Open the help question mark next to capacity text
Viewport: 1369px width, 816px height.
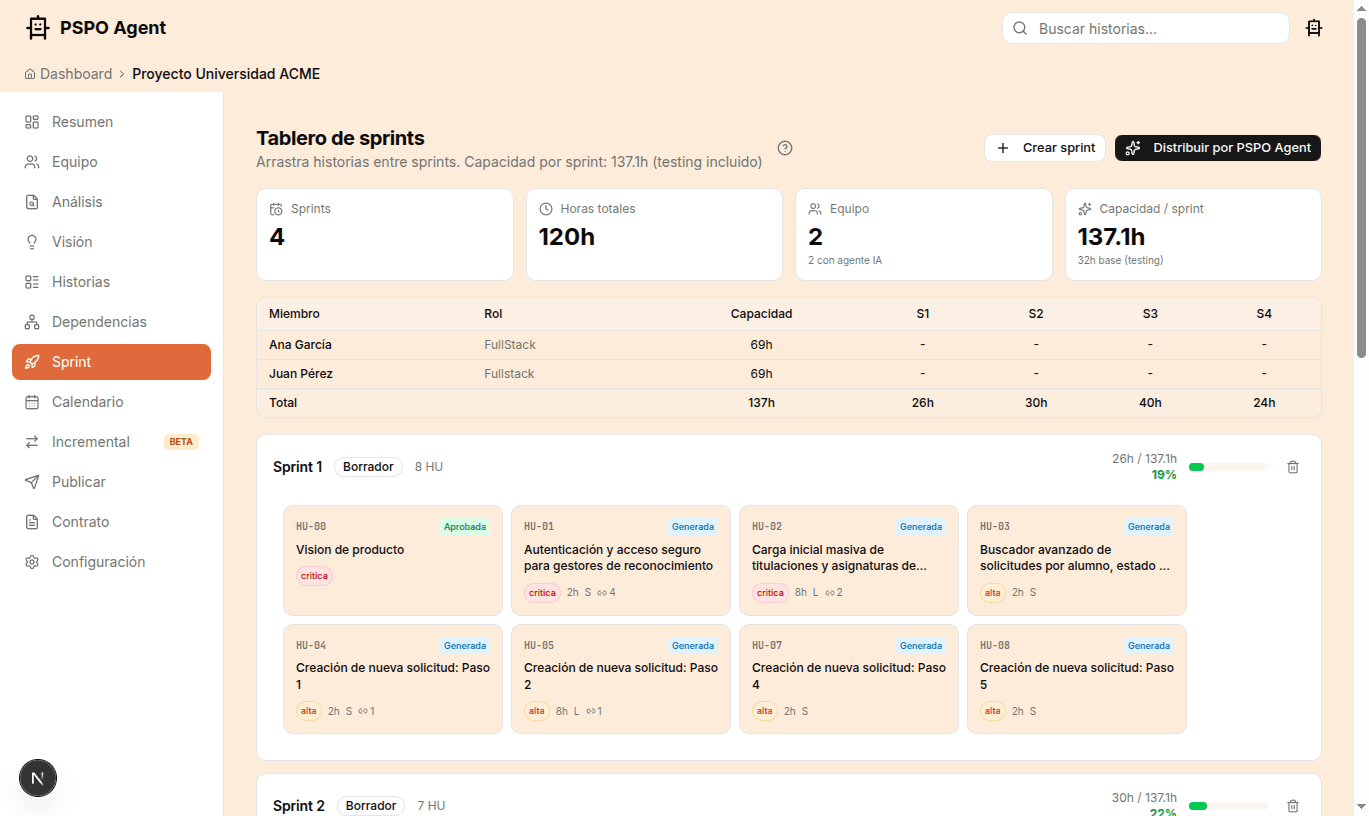tap(785, 147)
